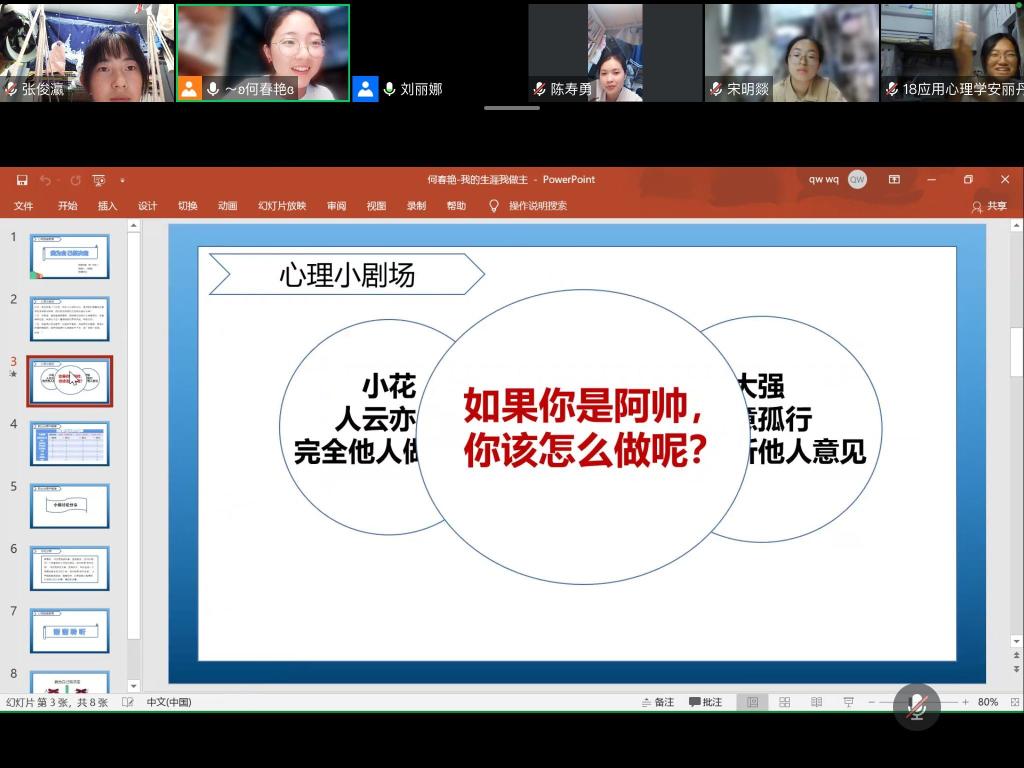The height and width of the screenshot is (768, 1024).
Task: Open Ribbon Display Options button
Action: point(894,180)
